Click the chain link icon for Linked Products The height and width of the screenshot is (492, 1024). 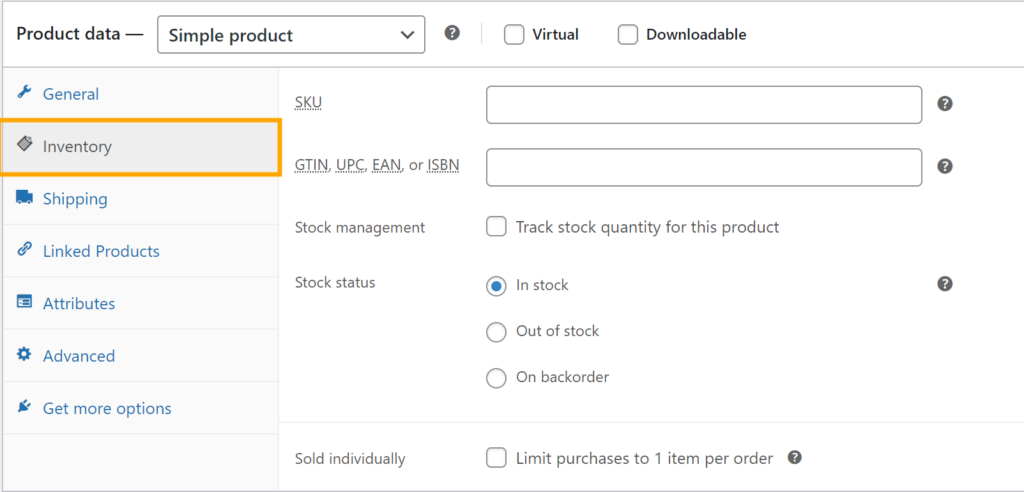pos(25,250)
